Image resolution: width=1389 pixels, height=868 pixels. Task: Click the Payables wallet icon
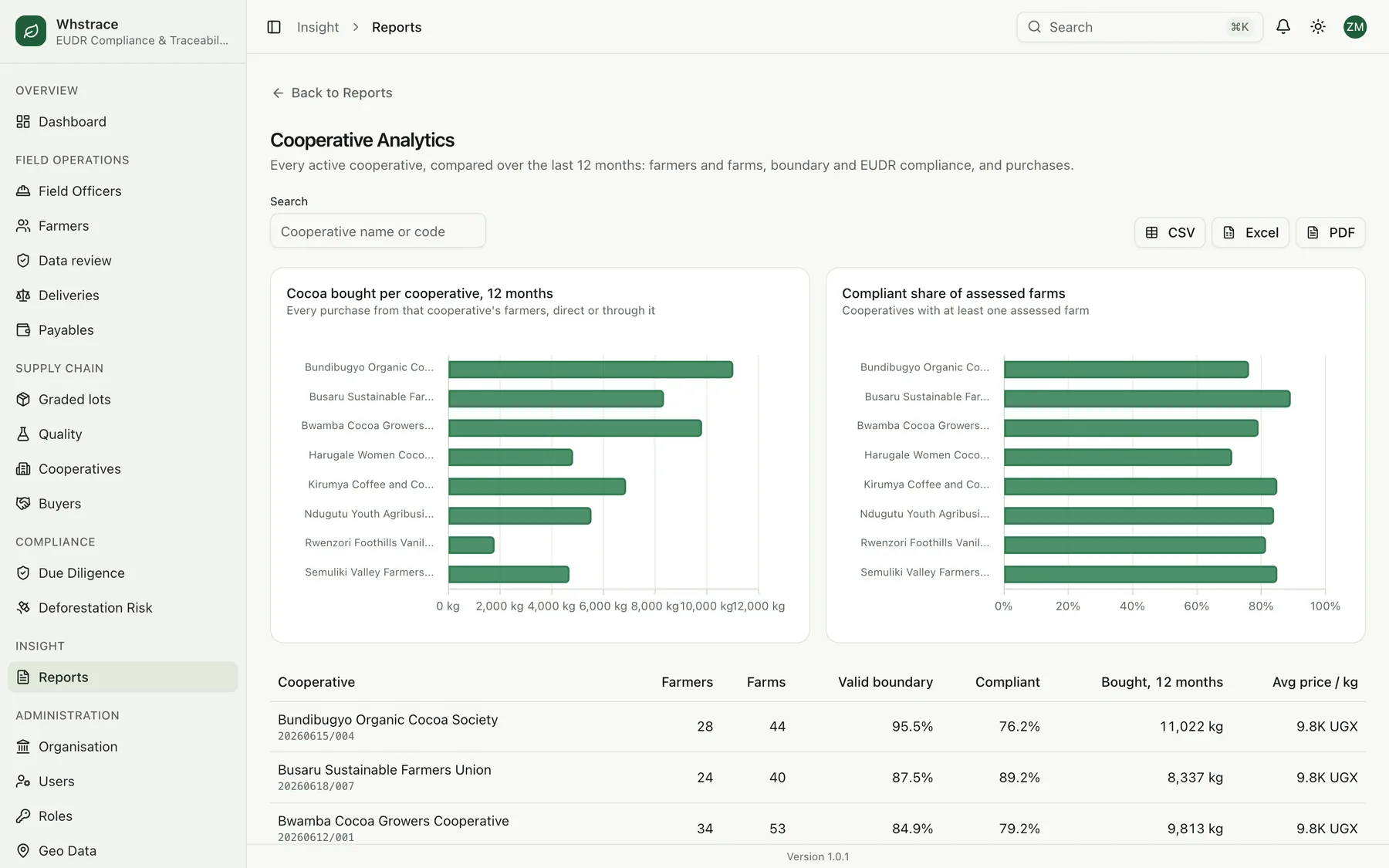coord(23,330)
